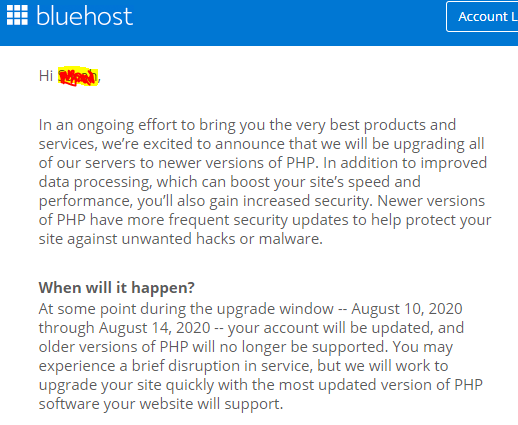Click the "Hi" greeting word
The height and width of the screenshot is (425, 518).
(x=46, y=76)
